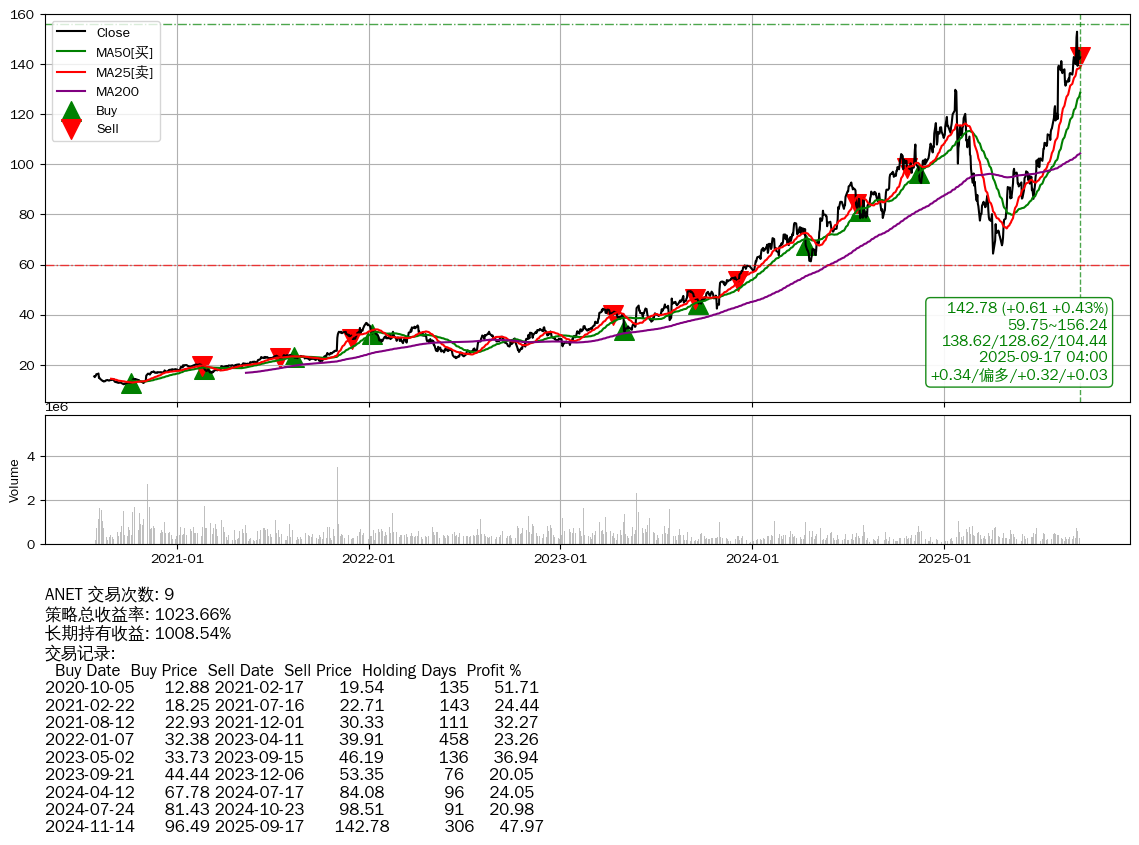Click the green Buy triangle in the legend

click(71, 110)
